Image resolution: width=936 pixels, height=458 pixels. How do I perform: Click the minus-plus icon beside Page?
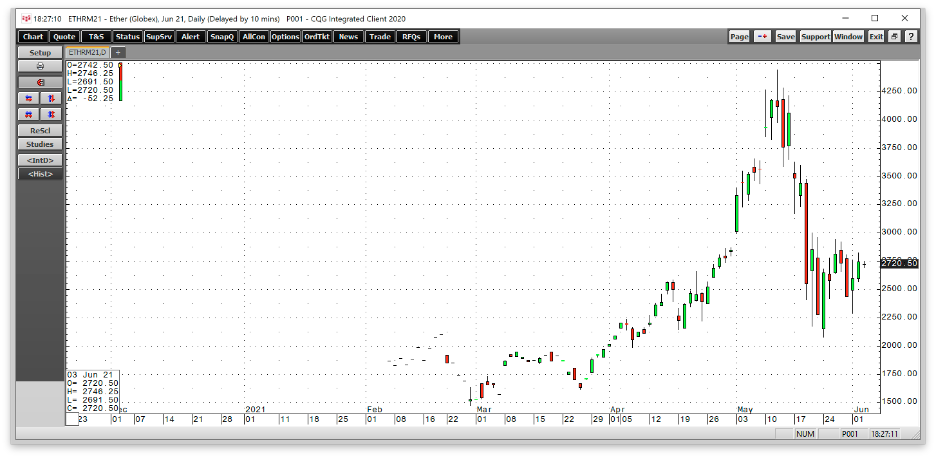coord(762,36)
